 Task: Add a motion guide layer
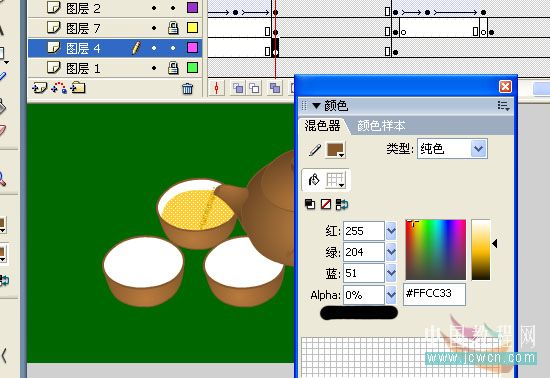pos(59,88)
